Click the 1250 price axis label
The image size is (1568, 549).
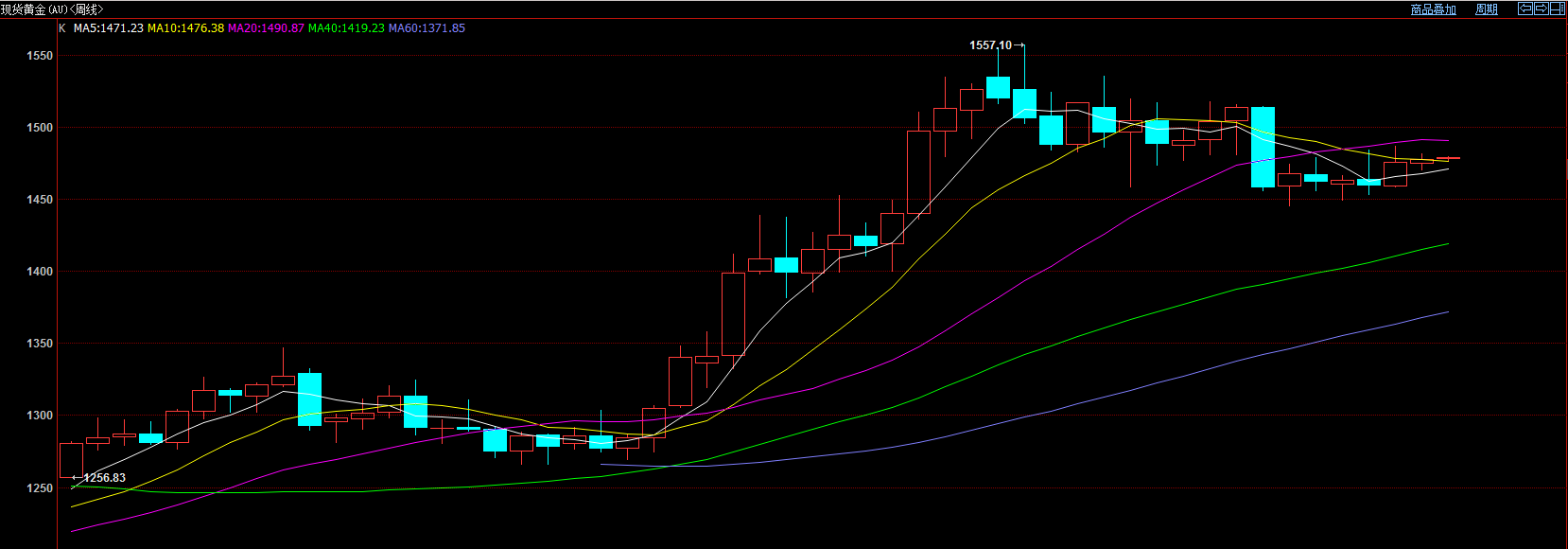click(40, 488)
